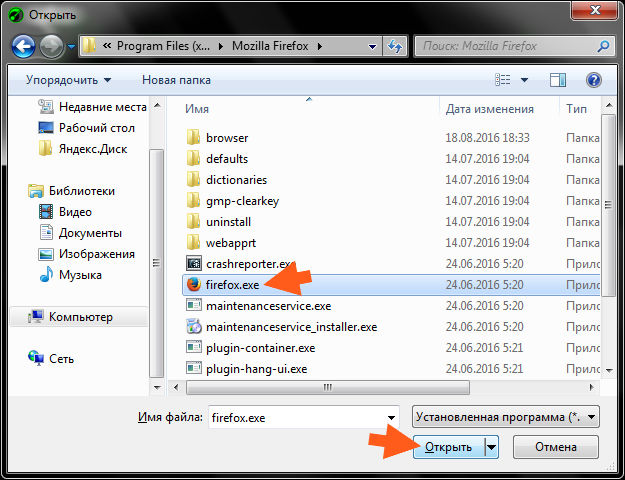Click the blue Back navigation arrow

pos(24,47)
